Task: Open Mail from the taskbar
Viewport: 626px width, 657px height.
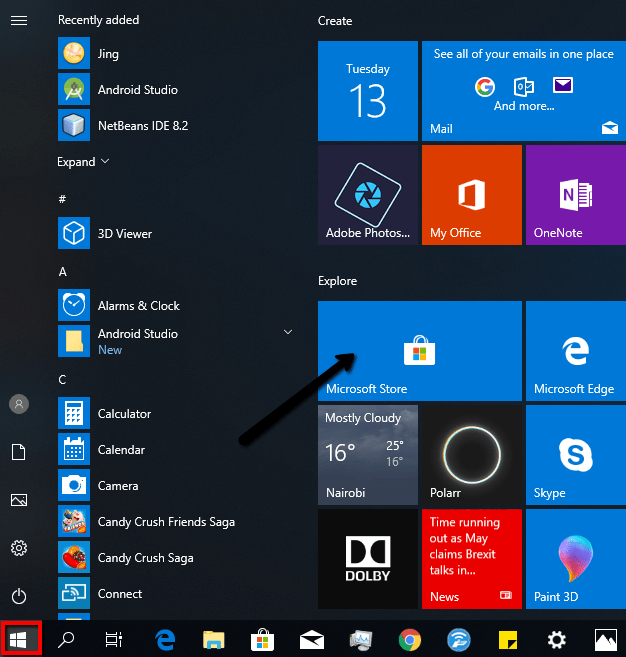Action: [312, 640]
